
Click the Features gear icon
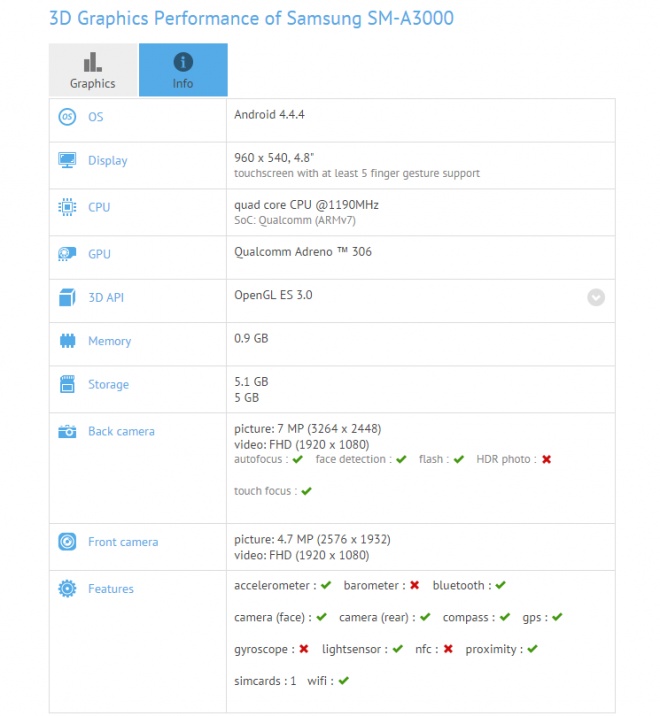(x=67, y=589)
